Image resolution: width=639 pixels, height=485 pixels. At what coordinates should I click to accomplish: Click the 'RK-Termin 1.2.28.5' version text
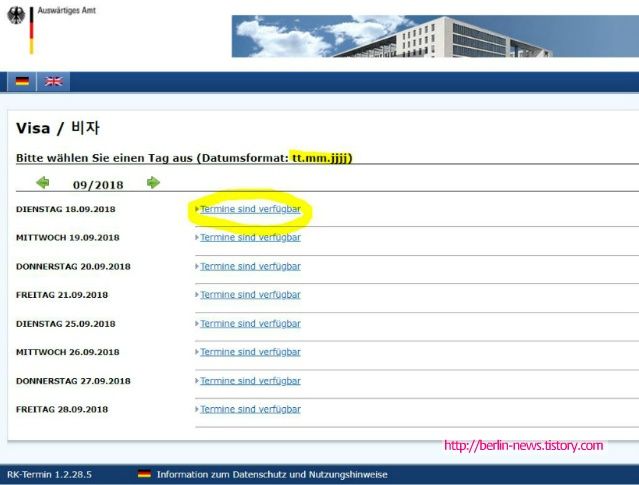(x=49, y=475)
